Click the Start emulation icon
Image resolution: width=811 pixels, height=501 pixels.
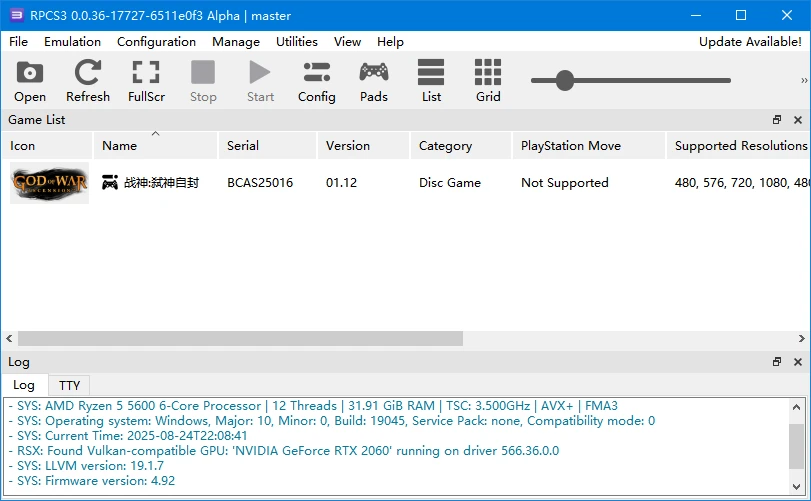coord(260,81)
